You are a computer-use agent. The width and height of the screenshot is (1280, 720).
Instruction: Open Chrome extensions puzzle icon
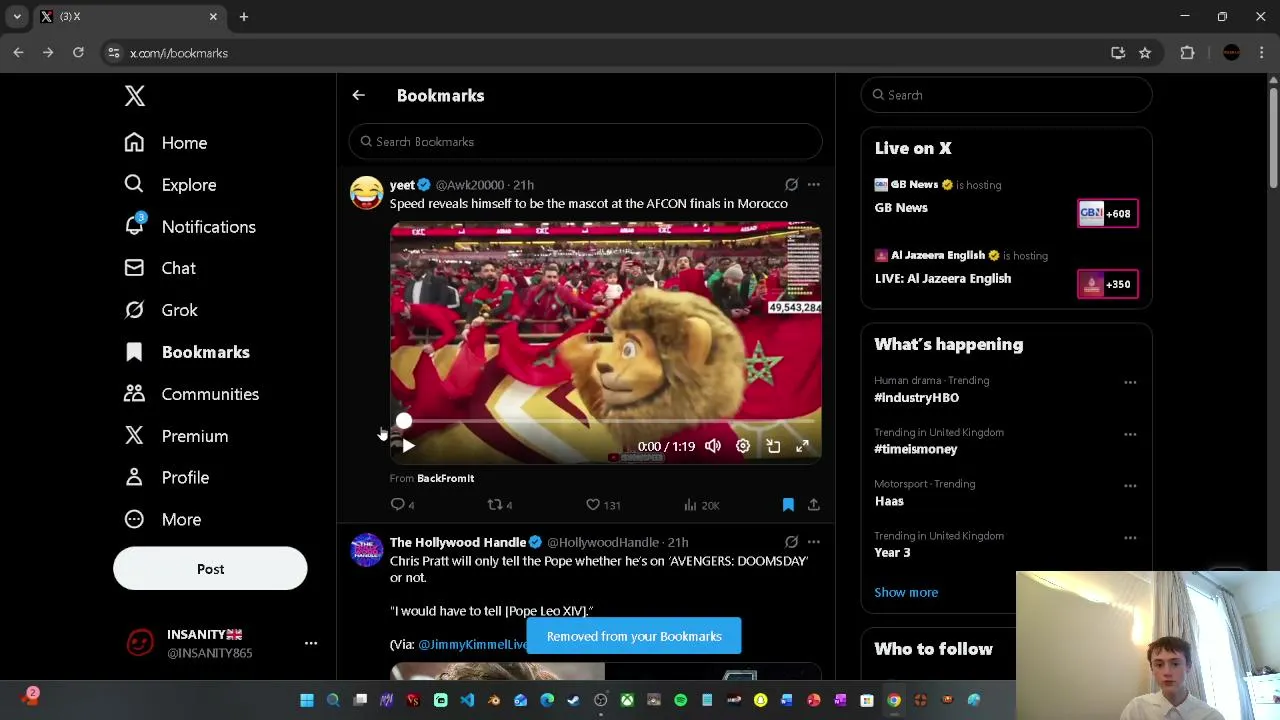click(x=1188, y=53)
